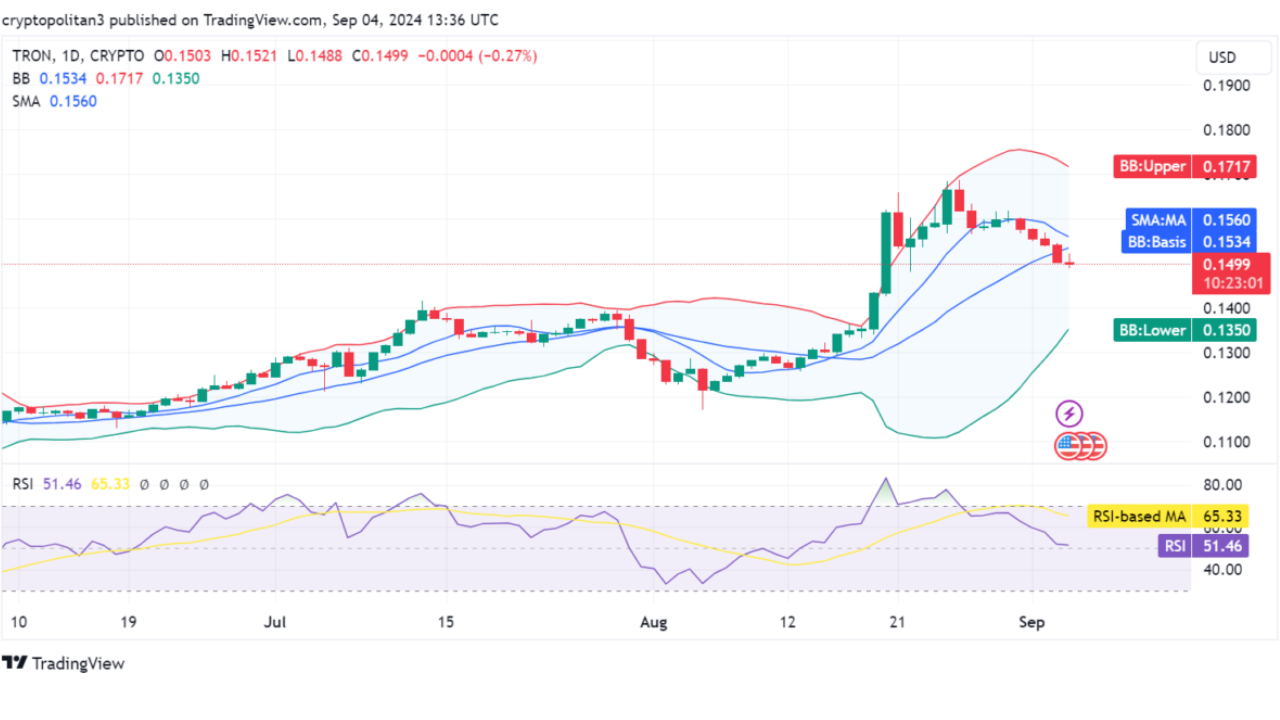
Task: Click the 0.1717 upper band value in BB legend
Action: (121, 78)
